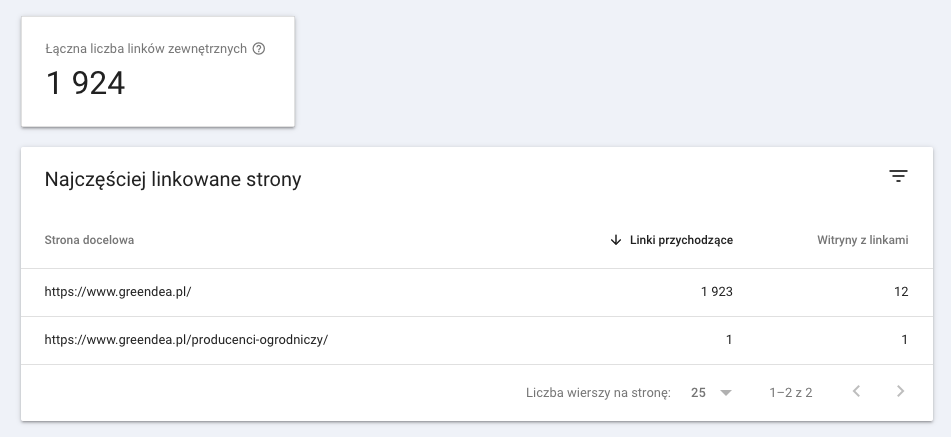Open the table filter icon

coord(898,177)
